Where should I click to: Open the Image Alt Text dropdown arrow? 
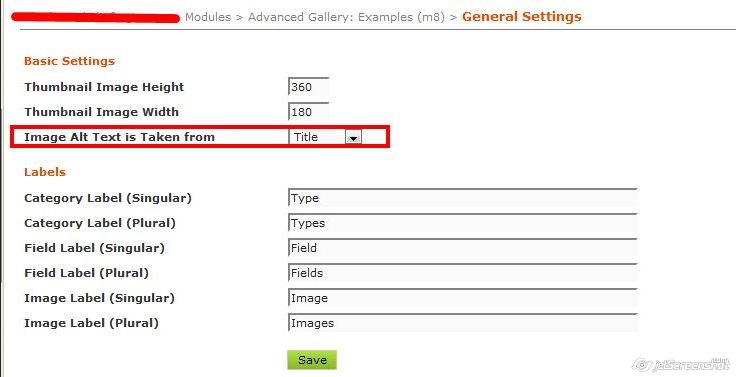point(353,137)
